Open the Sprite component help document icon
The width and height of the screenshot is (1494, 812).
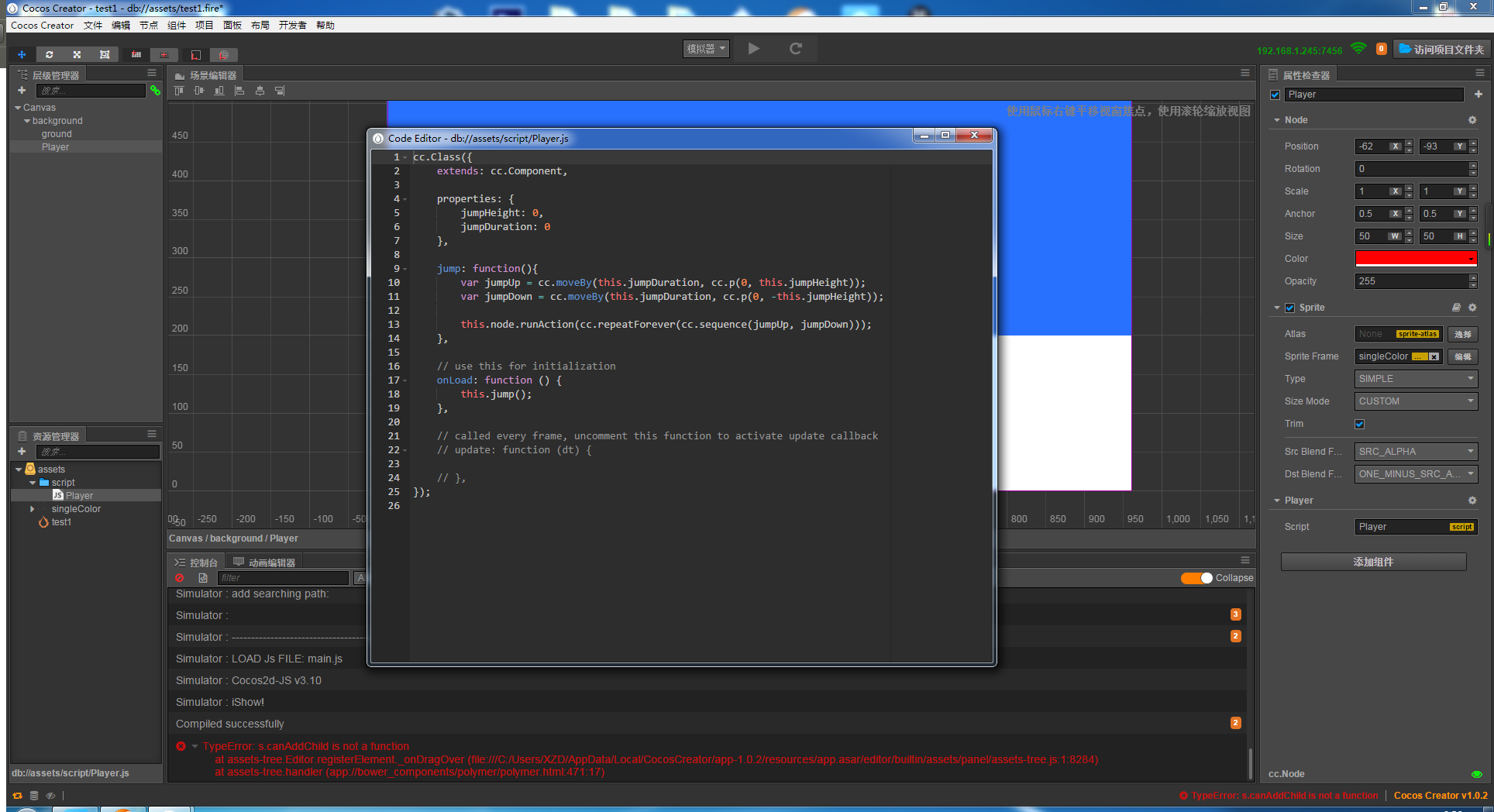(x=1456, y=308)
